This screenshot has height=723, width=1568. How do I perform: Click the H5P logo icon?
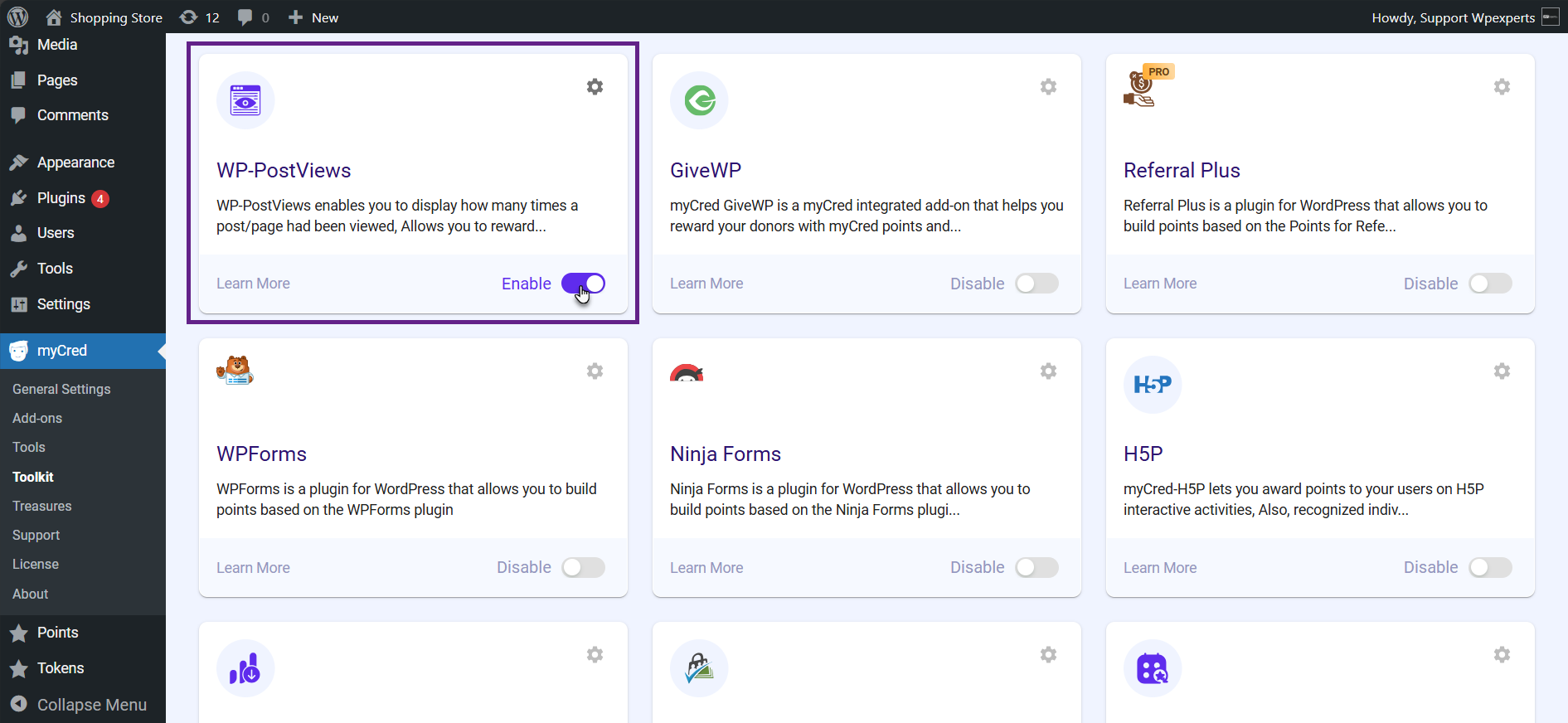(1152, 385)
